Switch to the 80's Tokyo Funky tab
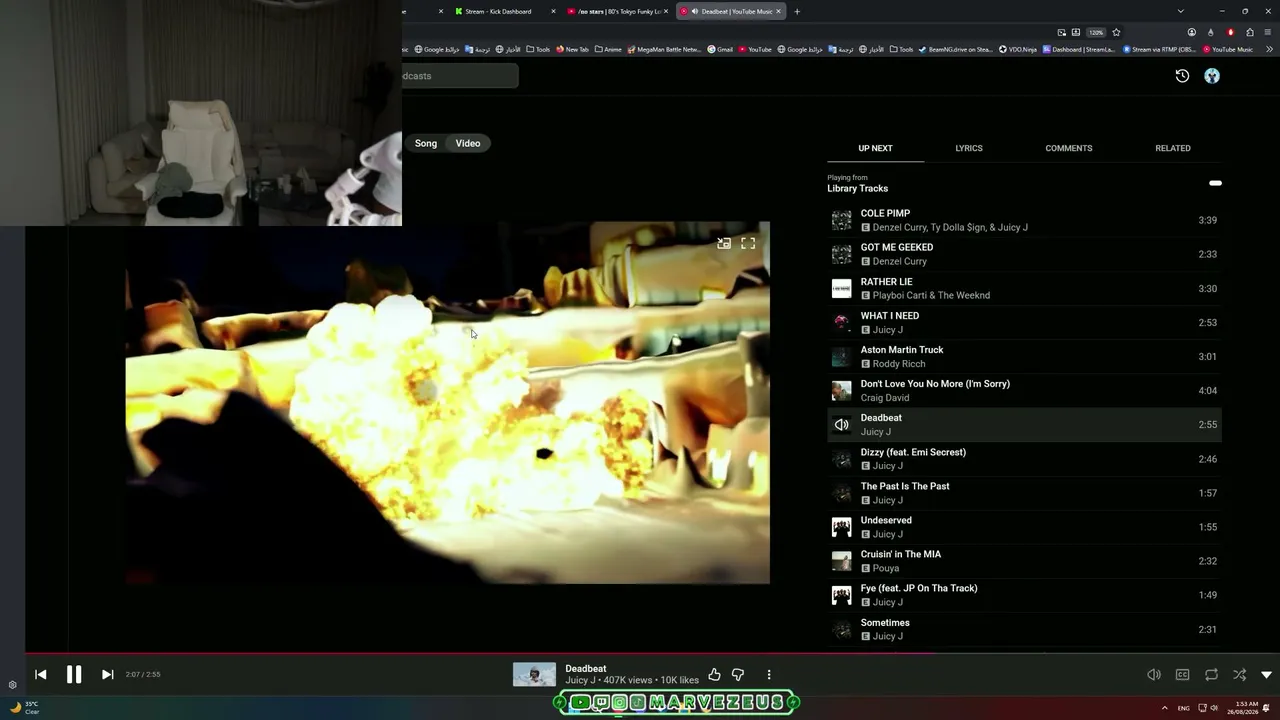1280x720 pixels. (617, 11)
